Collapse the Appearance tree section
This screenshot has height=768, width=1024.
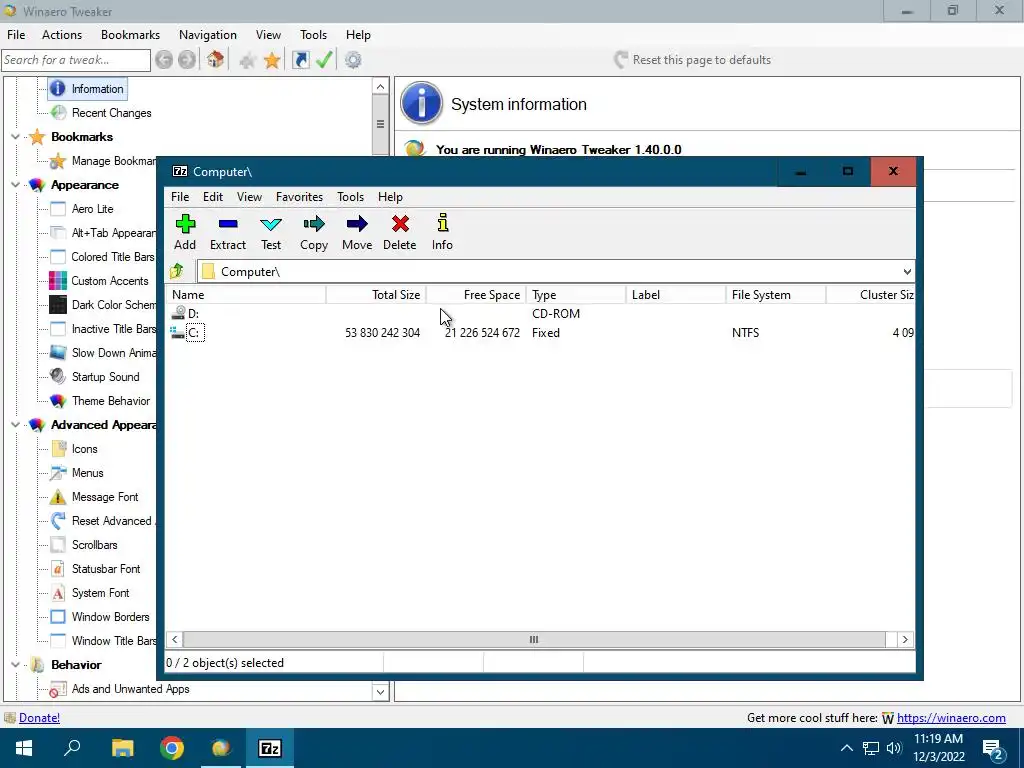(x=15, y=185)
